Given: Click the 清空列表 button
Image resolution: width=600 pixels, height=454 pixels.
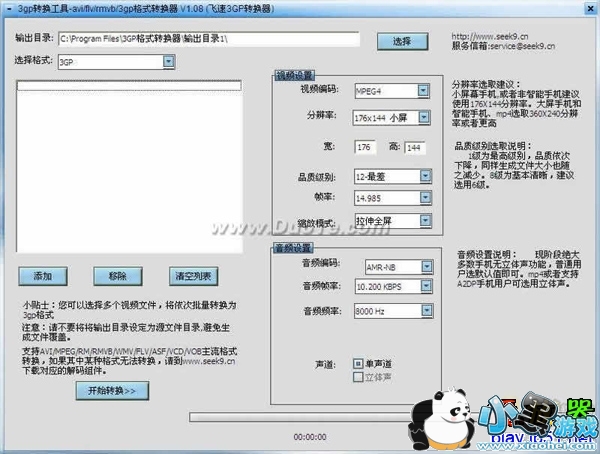Looking at the screenshot, I should coord(194,276).
